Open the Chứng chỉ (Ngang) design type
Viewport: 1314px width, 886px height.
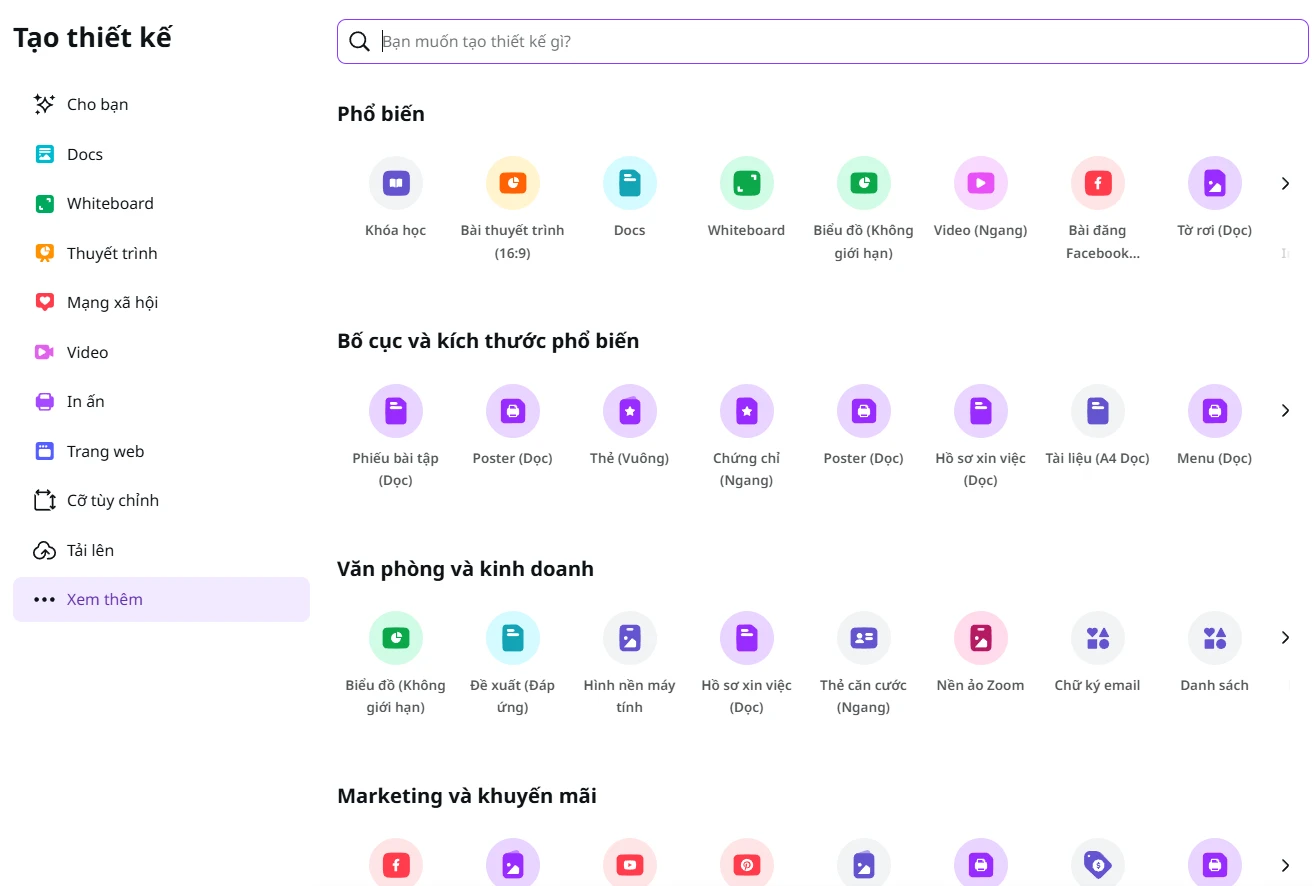[747, 411]
